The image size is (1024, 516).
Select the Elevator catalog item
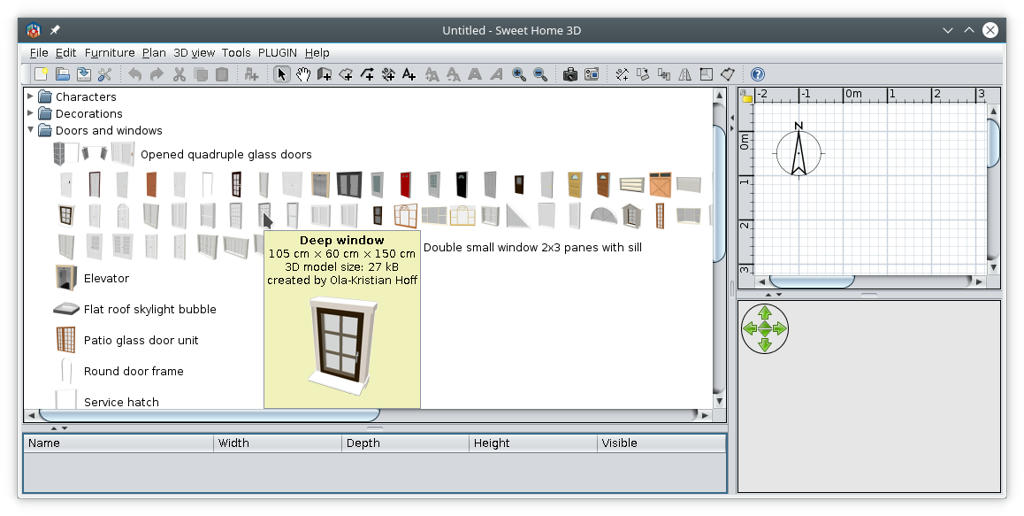point(93,278)
